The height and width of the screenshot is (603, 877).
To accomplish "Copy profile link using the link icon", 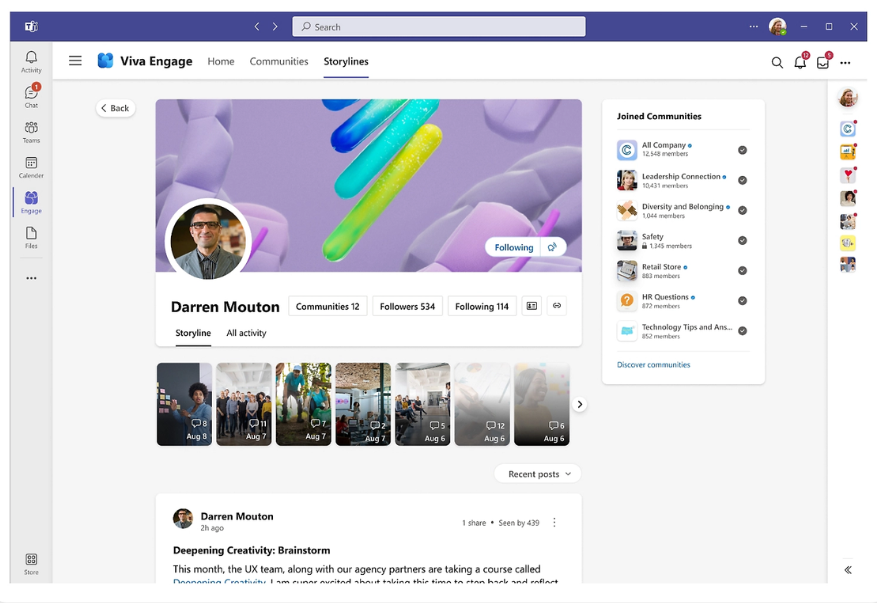I will tap(557, 306).
